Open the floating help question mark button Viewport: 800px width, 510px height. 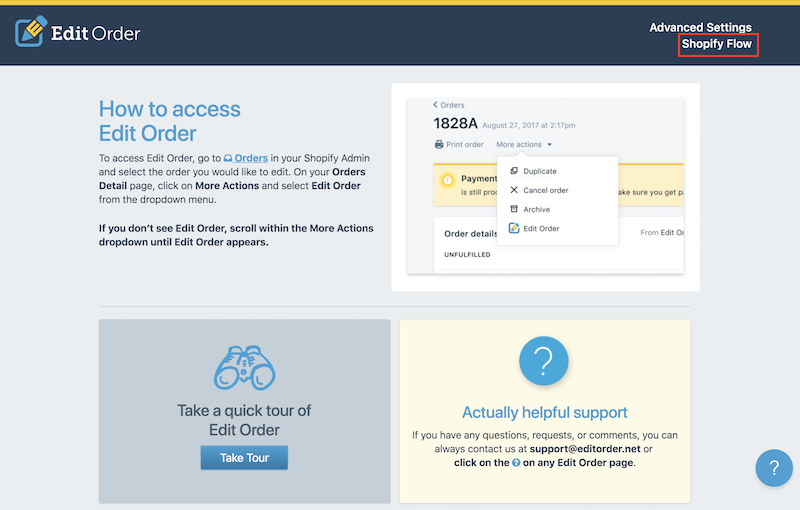(x=774, y=468)
